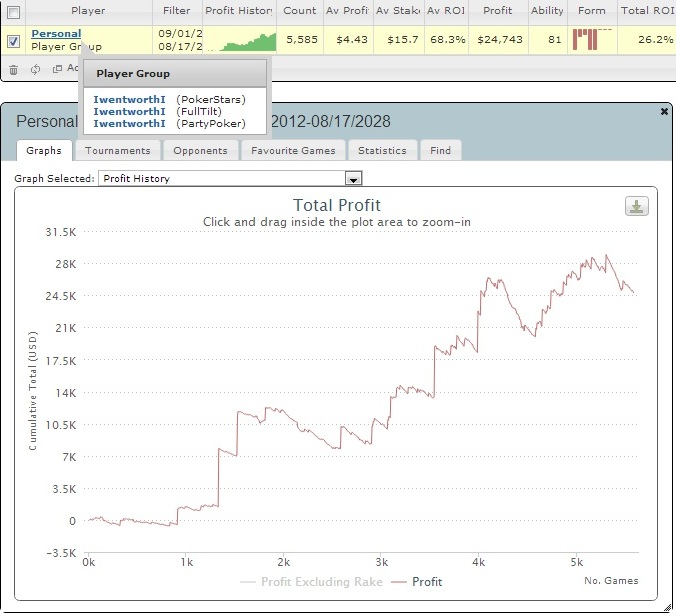Open IwentworthI PartyPoker player link
676x616 pixels.
129,123
